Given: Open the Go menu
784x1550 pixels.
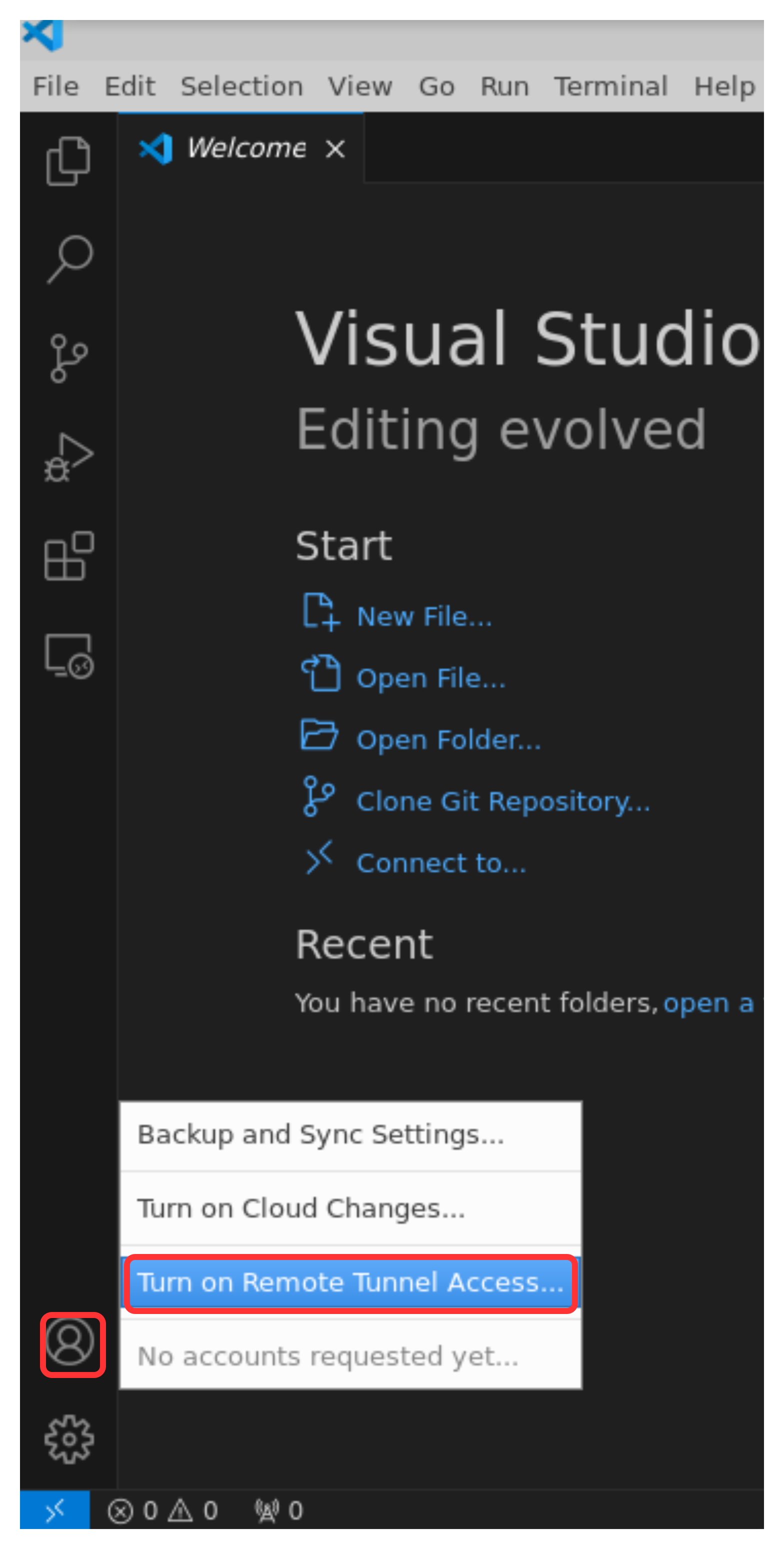Looking at the screenshot, I should (437, 86).
